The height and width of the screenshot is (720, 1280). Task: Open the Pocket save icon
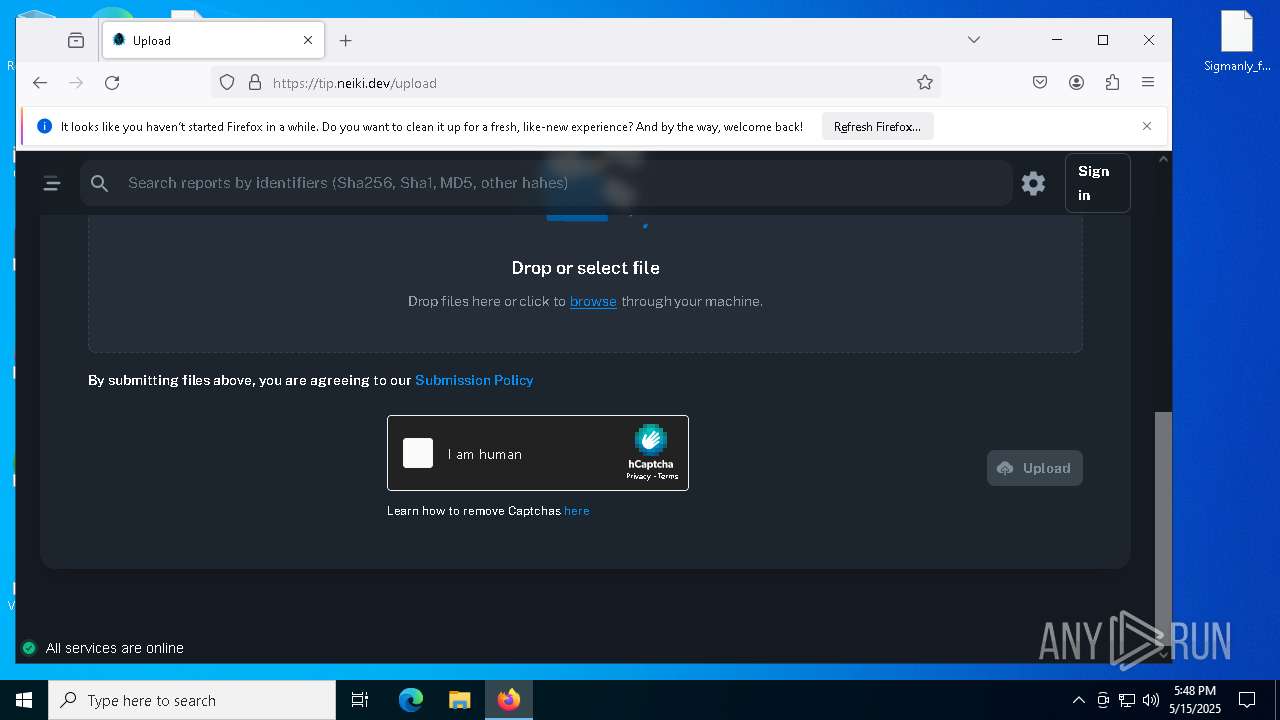click(1040, 83)
